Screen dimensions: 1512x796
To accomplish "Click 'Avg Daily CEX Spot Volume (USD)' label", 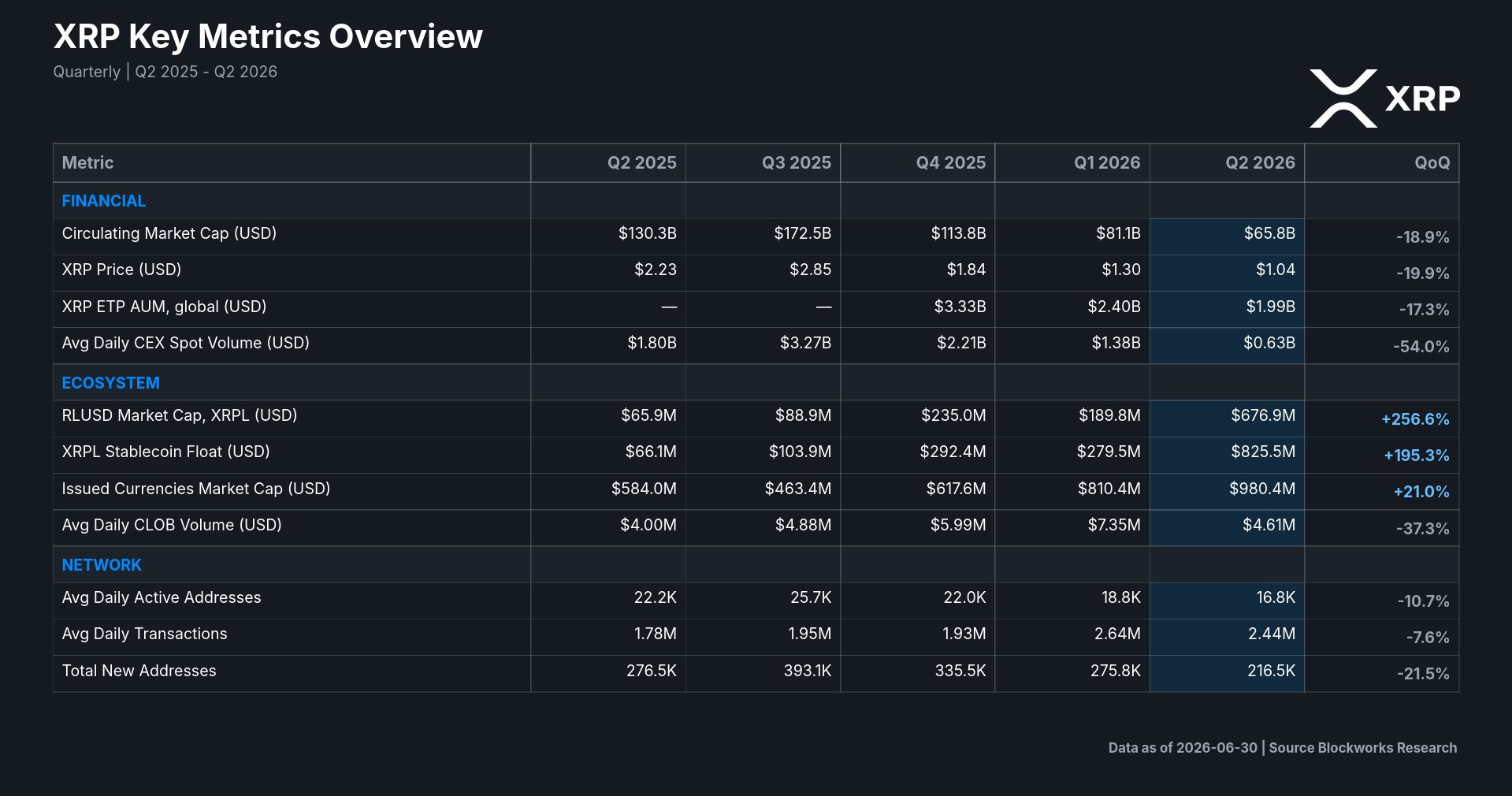I will pos(186,343).
